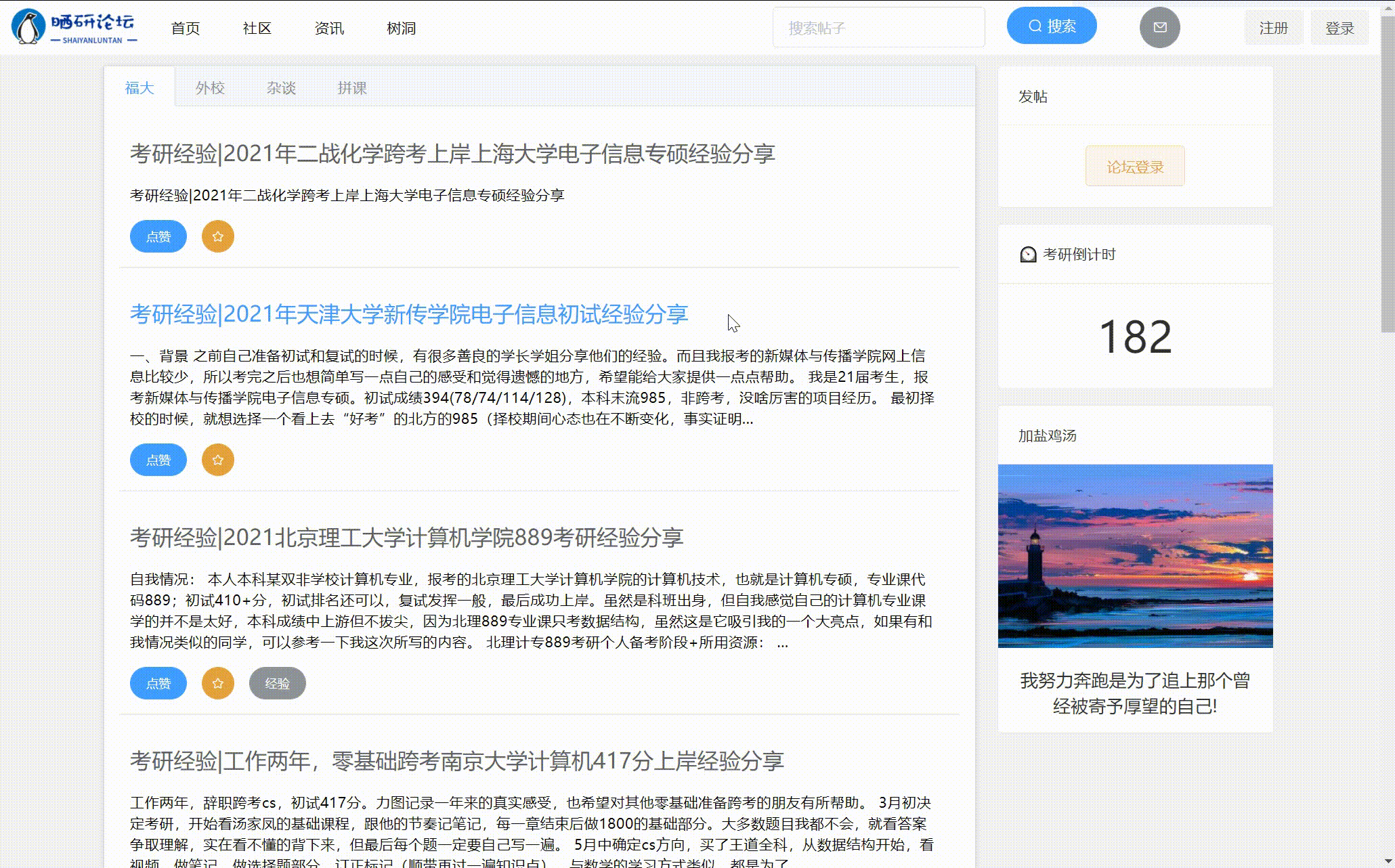Switch to the 福大 tab
This screenshot has height=868, width=1395.
click(x=139, y=88)
